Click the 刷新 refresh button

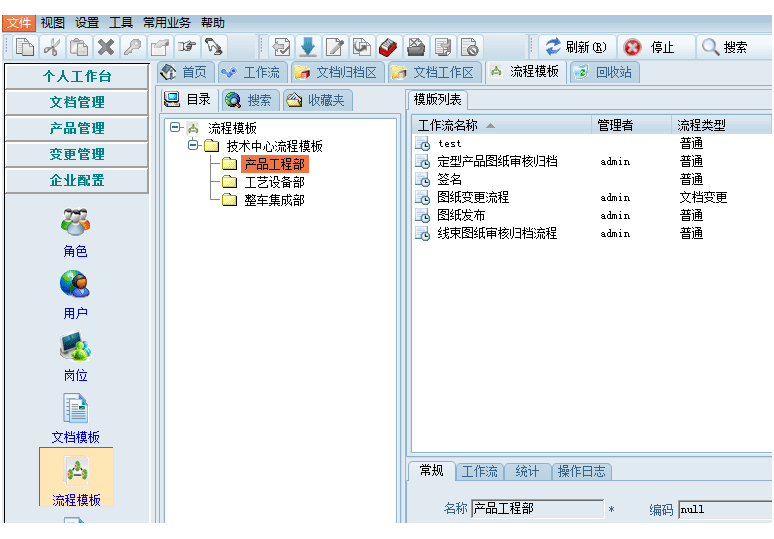tap(576, 47)
